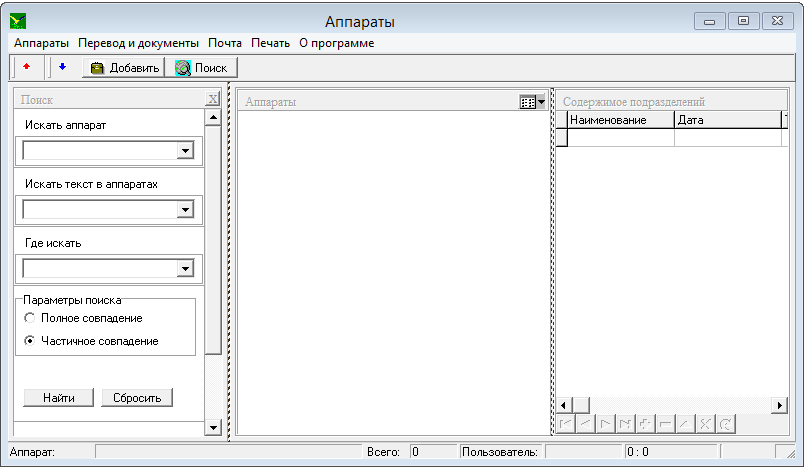Go to next record in navigator

[x=605, y=424]
